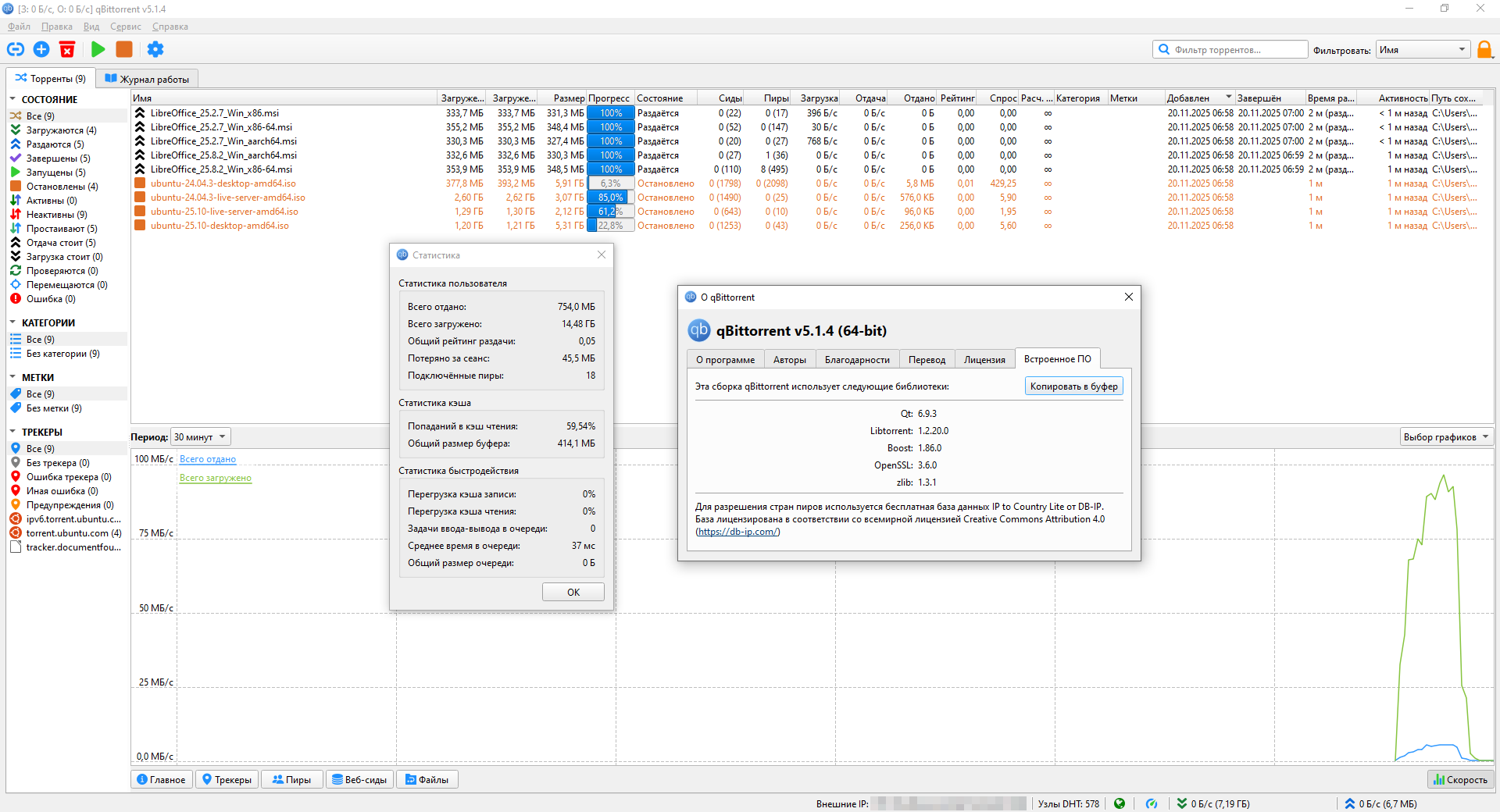Click the Копировать в буфер button

[1073, 386]
